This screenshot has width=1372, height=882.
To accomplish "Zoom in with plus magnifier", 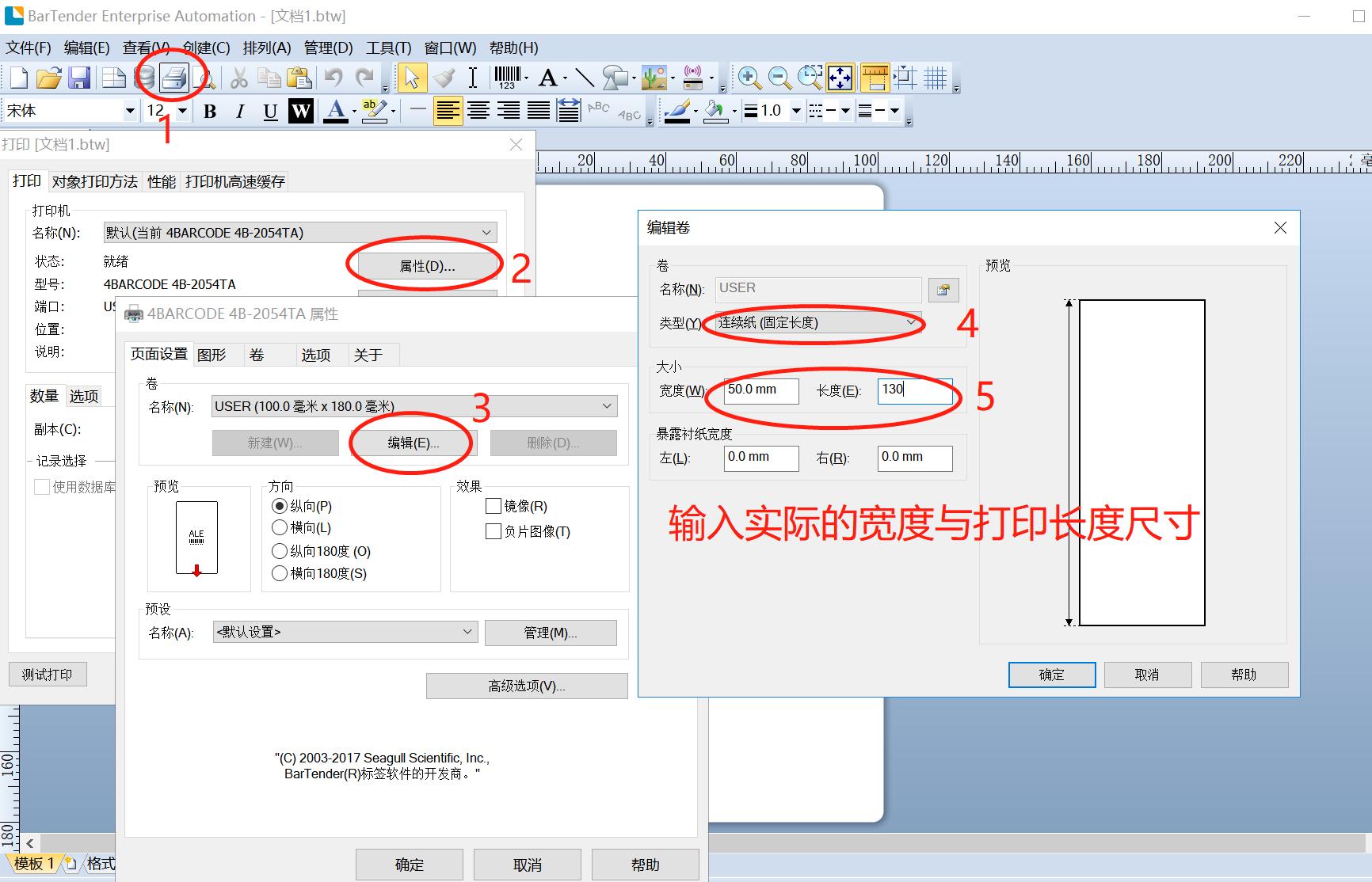I will [x=749, y=78].
